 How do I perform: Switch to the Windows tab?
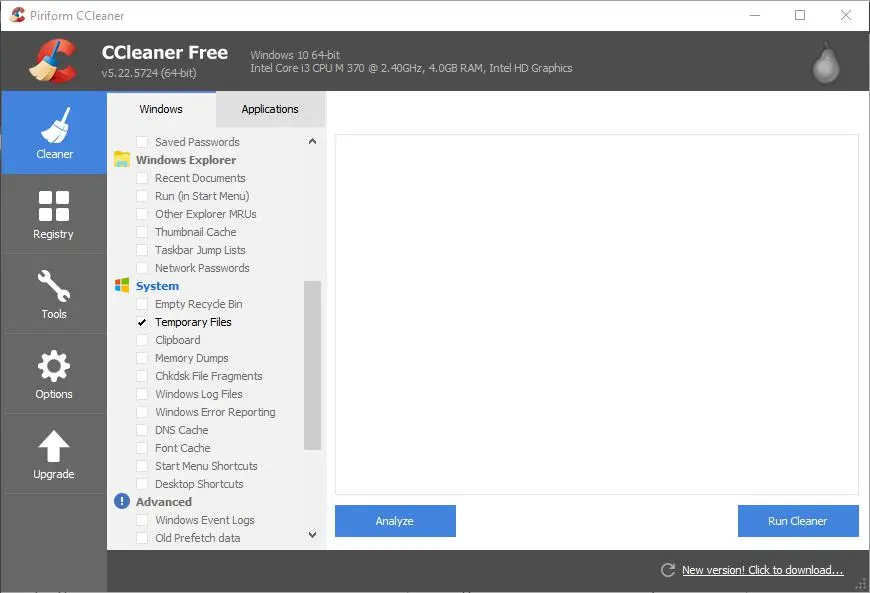click(x=161, y=109)
